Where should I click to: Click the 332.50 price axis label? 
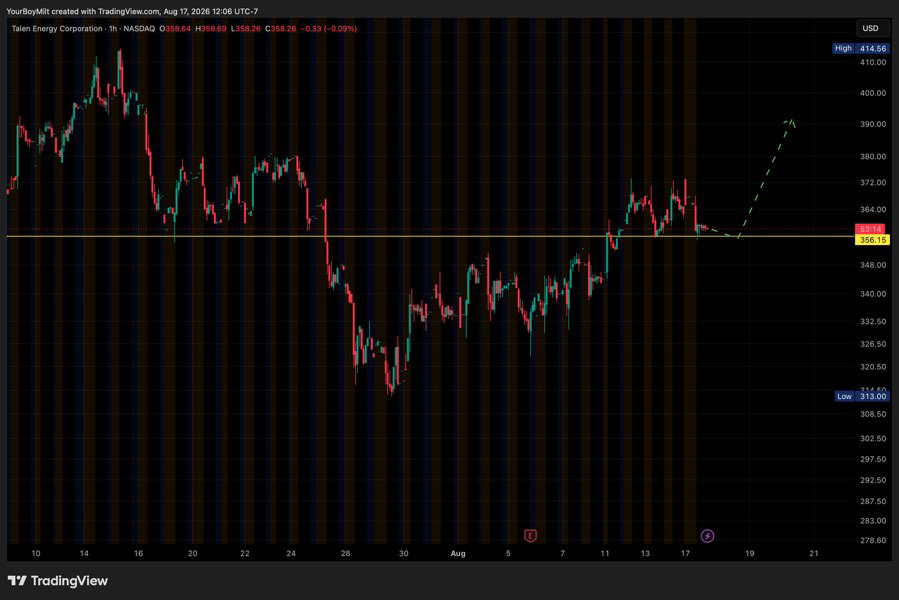873,321
